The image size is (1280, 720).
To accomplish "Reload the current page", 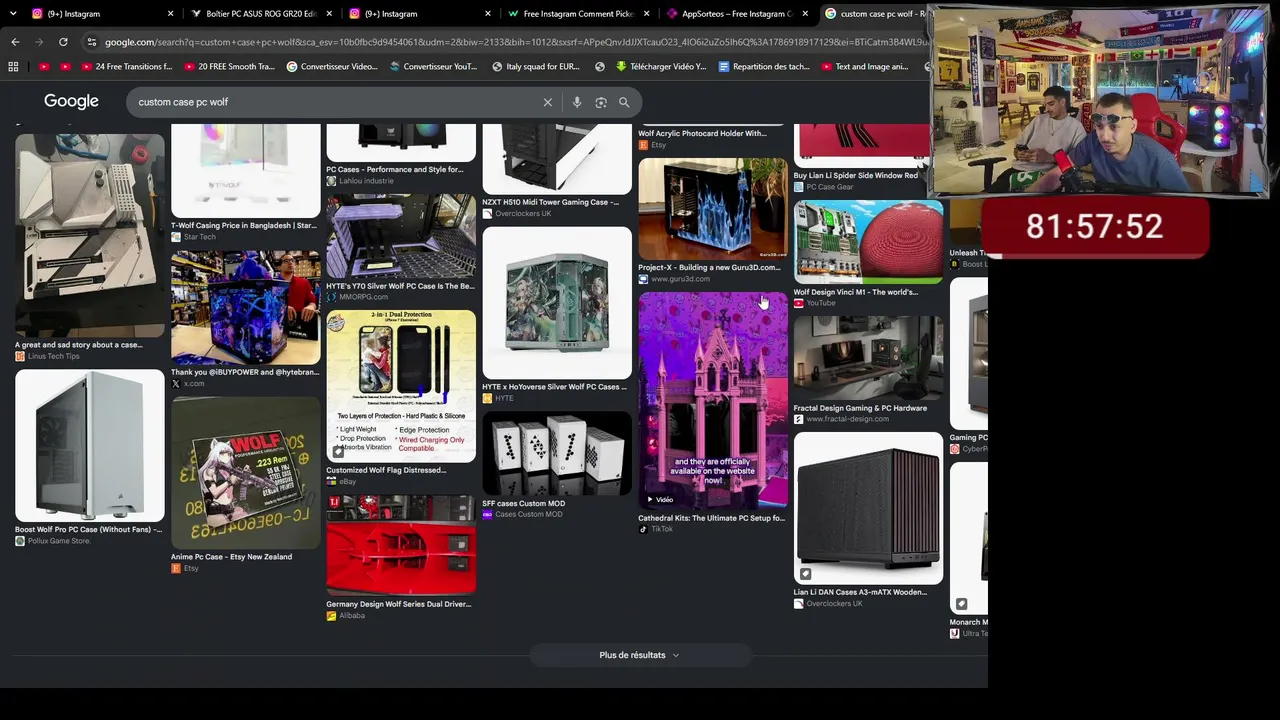I will pyautogui.click(x=63, y=42).
